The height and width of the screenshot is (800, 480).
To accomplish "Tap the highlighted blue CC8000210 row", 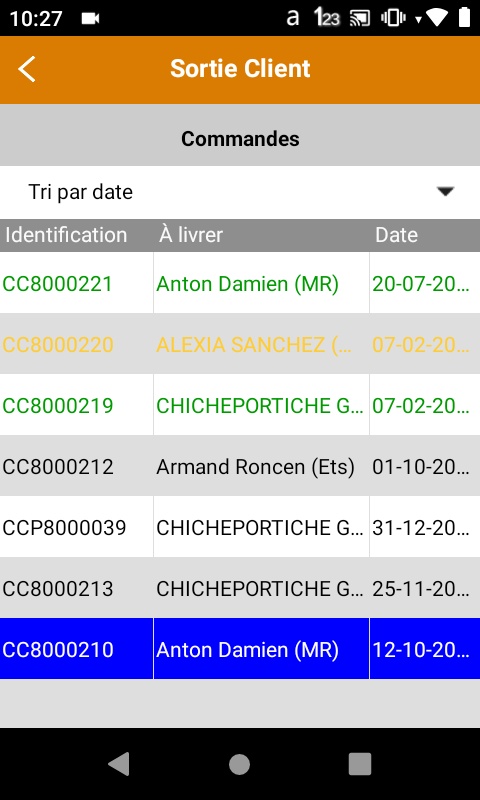I will click(240, 649).
